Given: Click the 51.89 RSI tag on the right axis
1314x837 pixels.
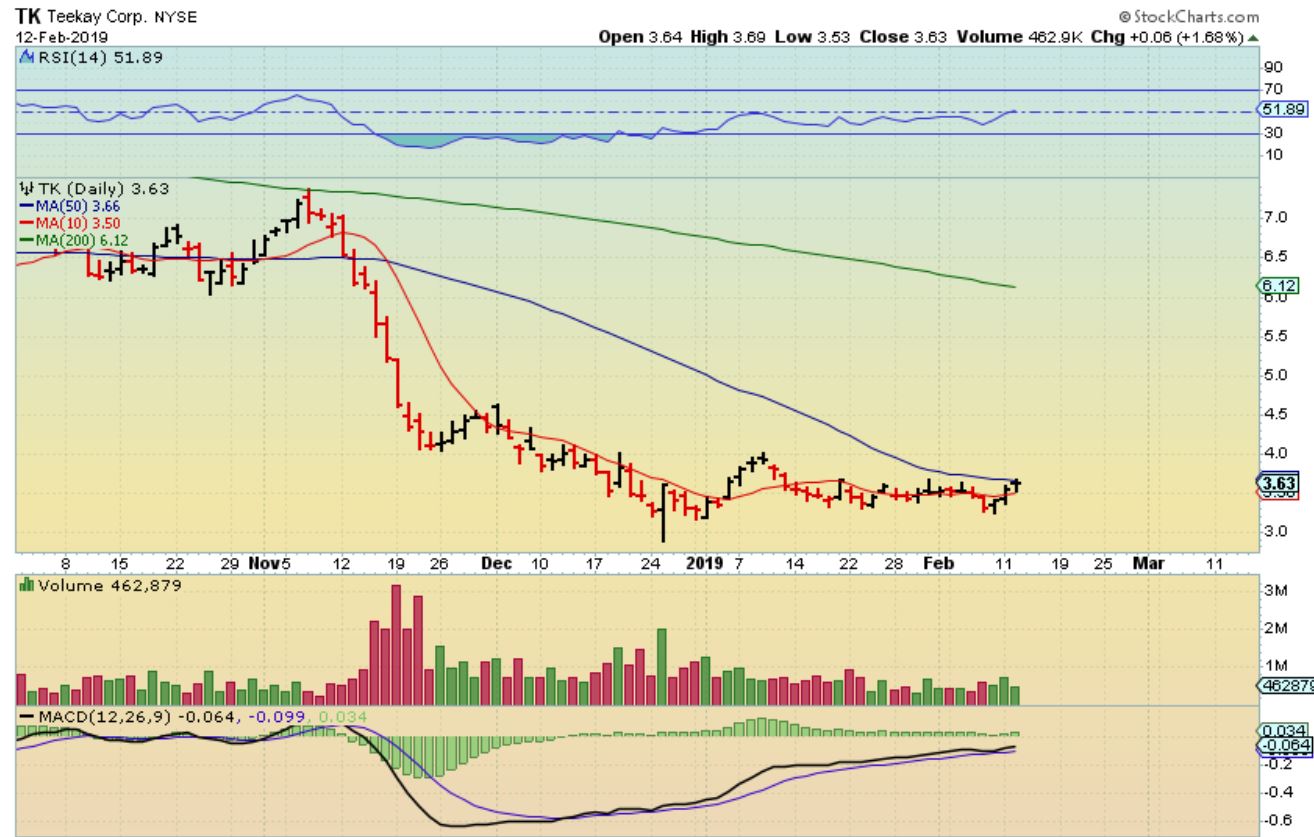Looking at the screenshot, I should point(1280,109).
